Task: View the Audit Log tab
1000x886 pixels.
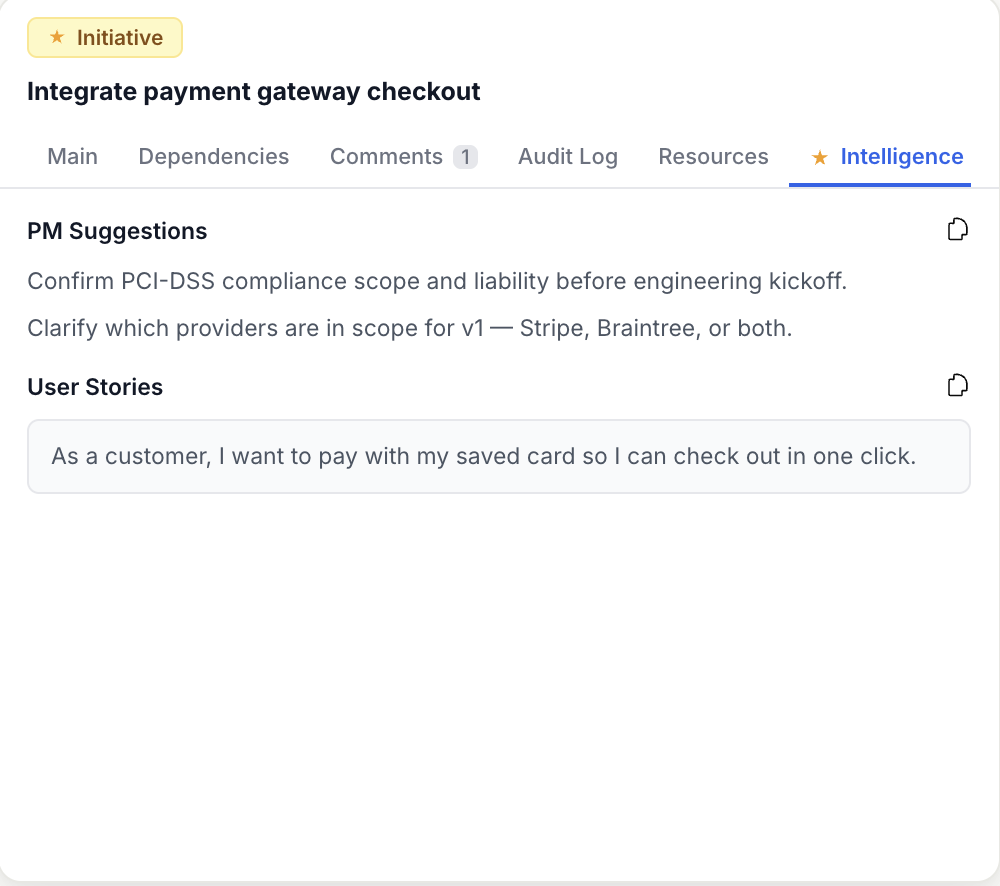Action: (x=567, y=157)
